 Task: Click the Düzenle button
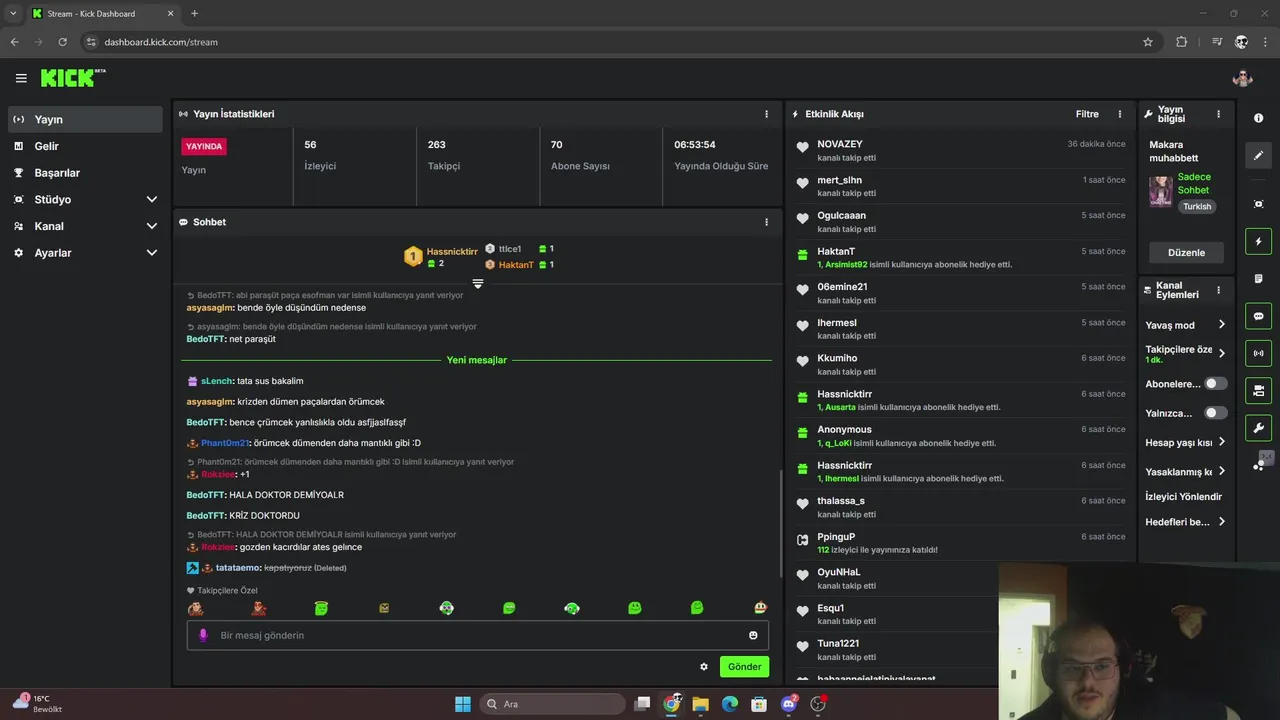tap(1186, 252)
